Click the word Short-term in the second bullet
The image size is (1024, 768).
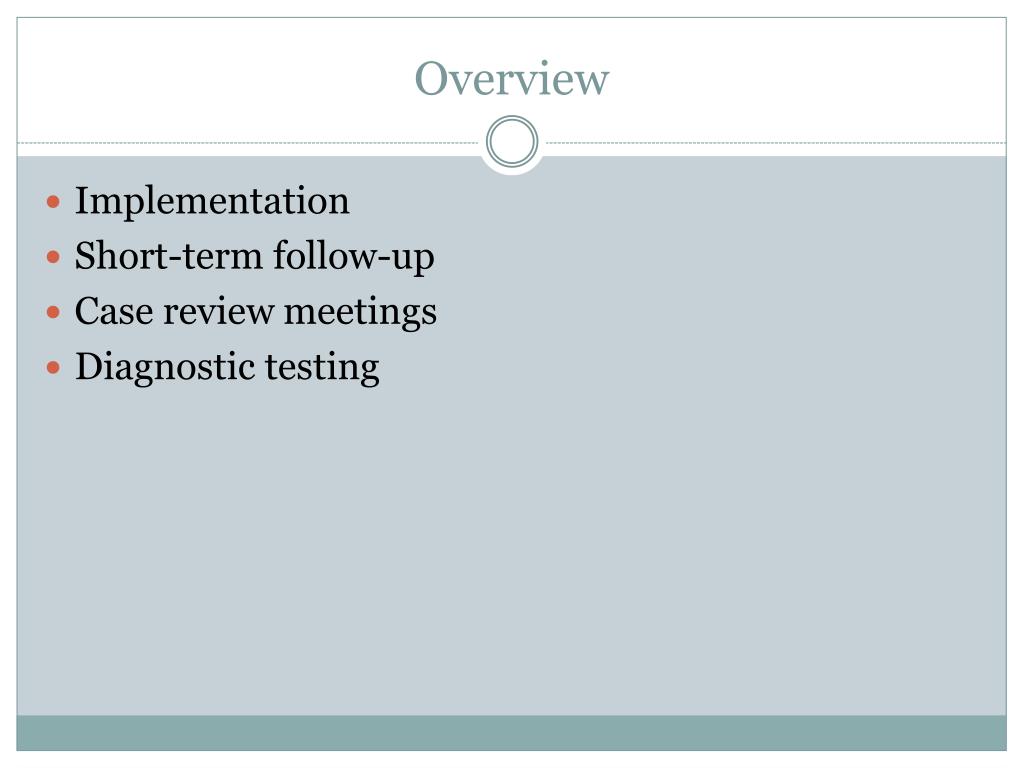coord(168,255)
